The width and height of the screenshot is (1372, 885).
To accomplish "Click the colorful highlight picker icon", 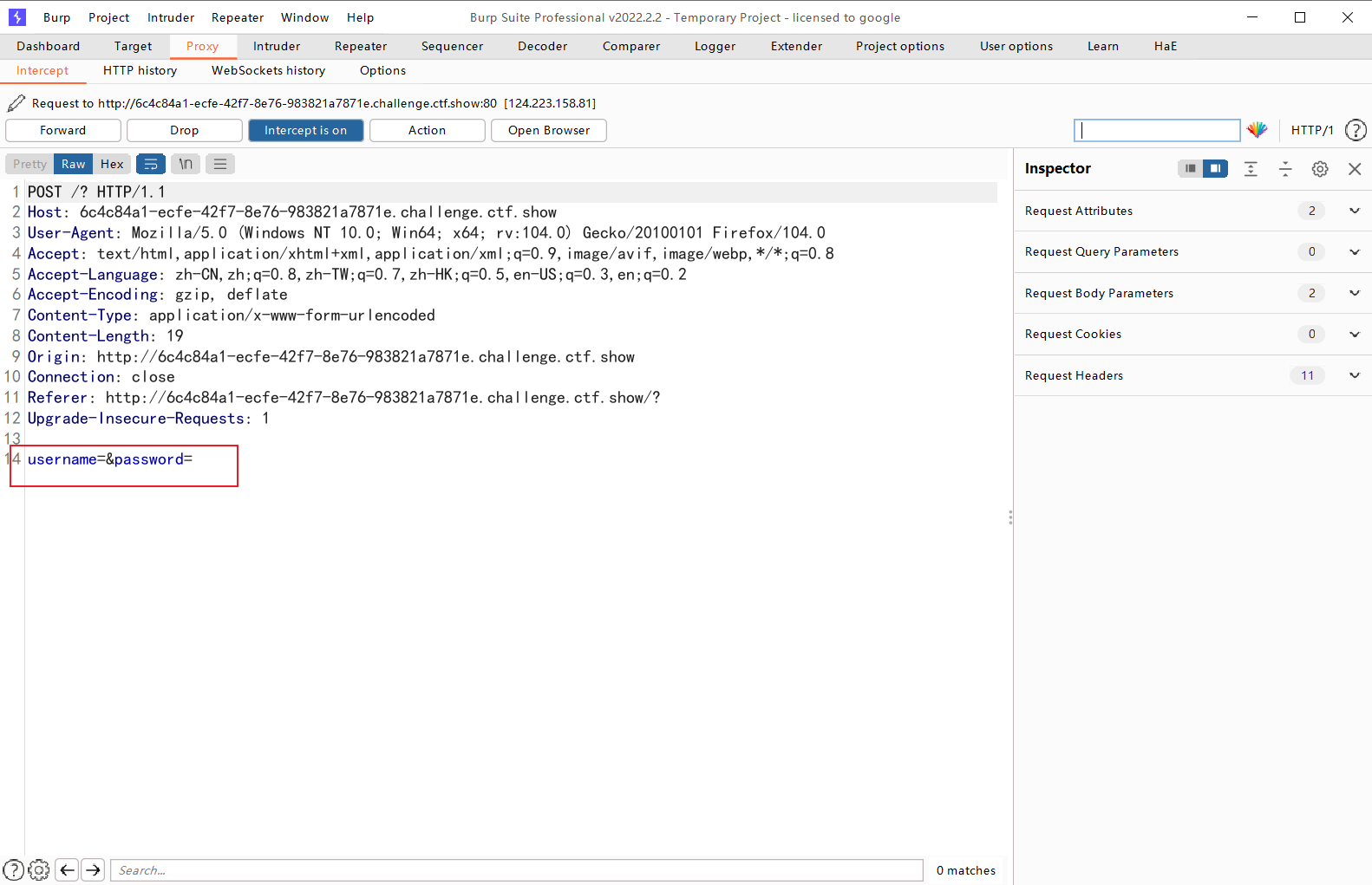I will coord(1257,130).
